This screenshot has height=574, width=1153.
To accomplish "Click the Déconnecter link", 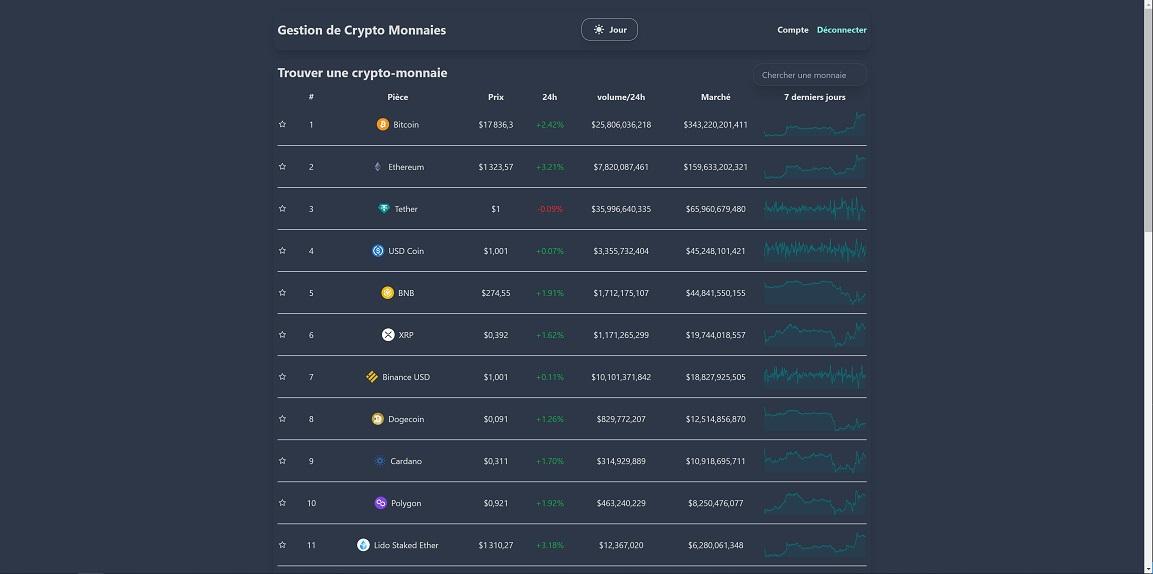I will [841, 30].
